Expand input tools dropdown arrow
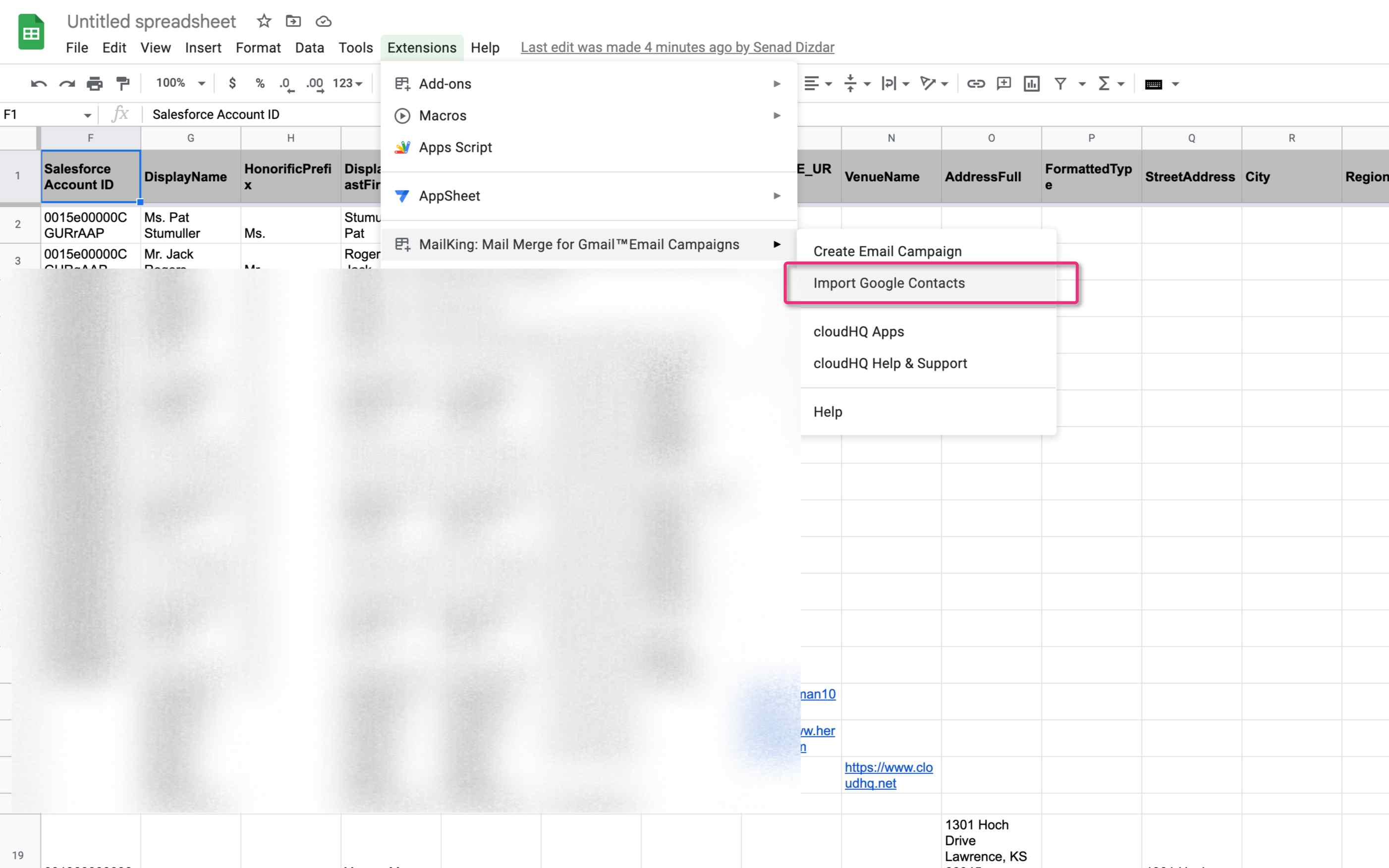 point(1175,84)
